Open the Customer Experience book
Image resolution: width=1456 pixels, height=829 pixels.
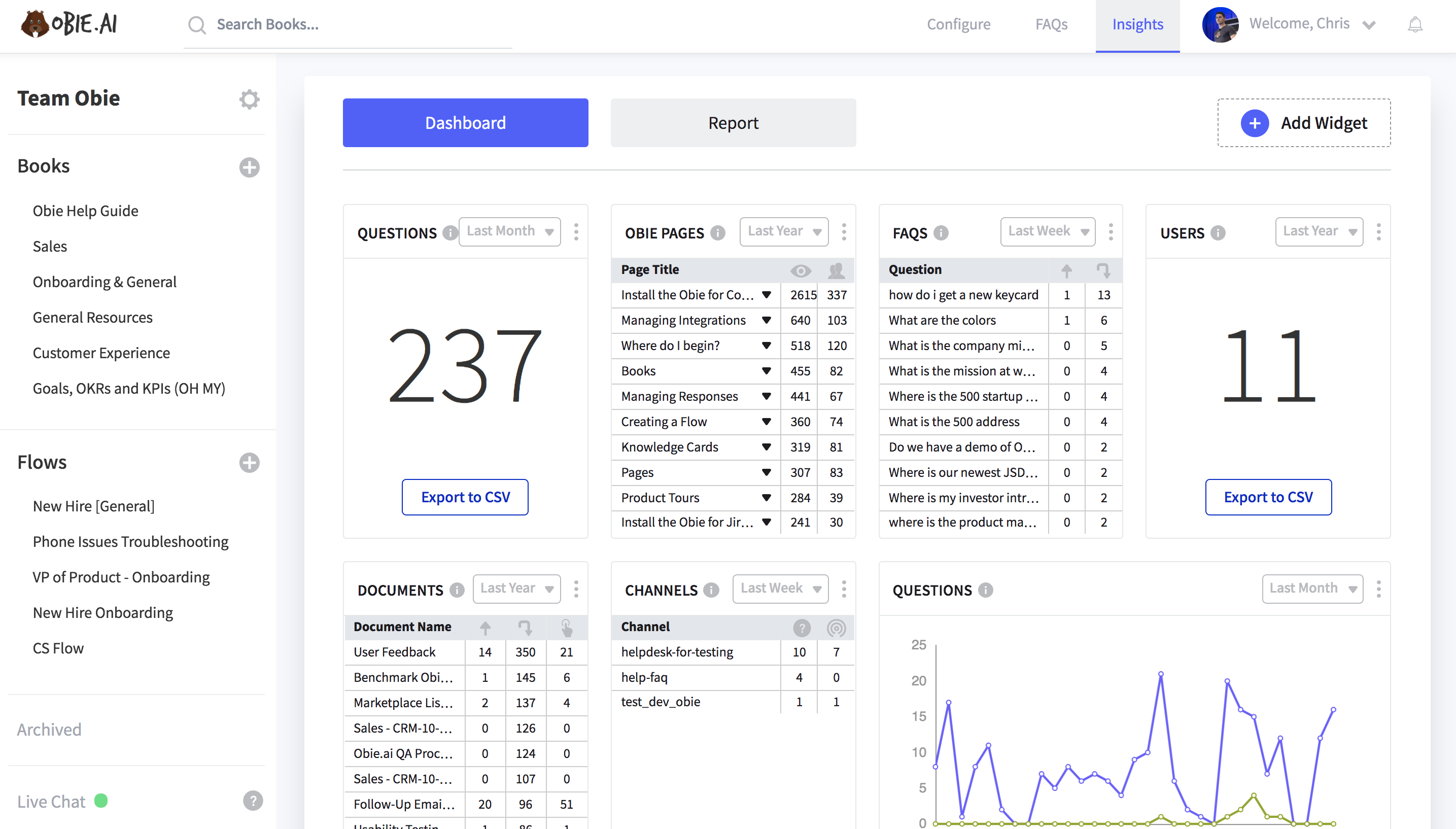pyautogui.click(x=101, y=353)
